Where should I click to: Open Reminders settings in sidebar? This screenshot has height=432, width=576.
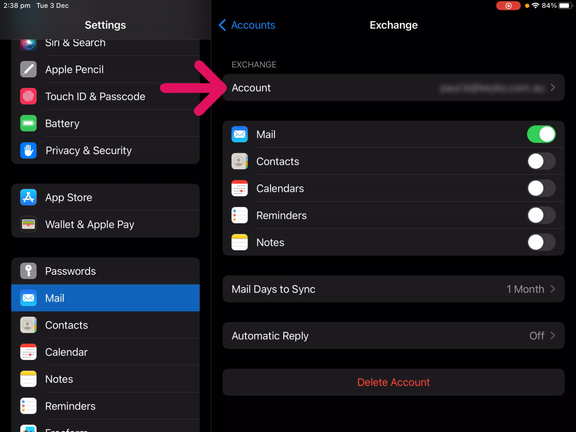point(105,406)
